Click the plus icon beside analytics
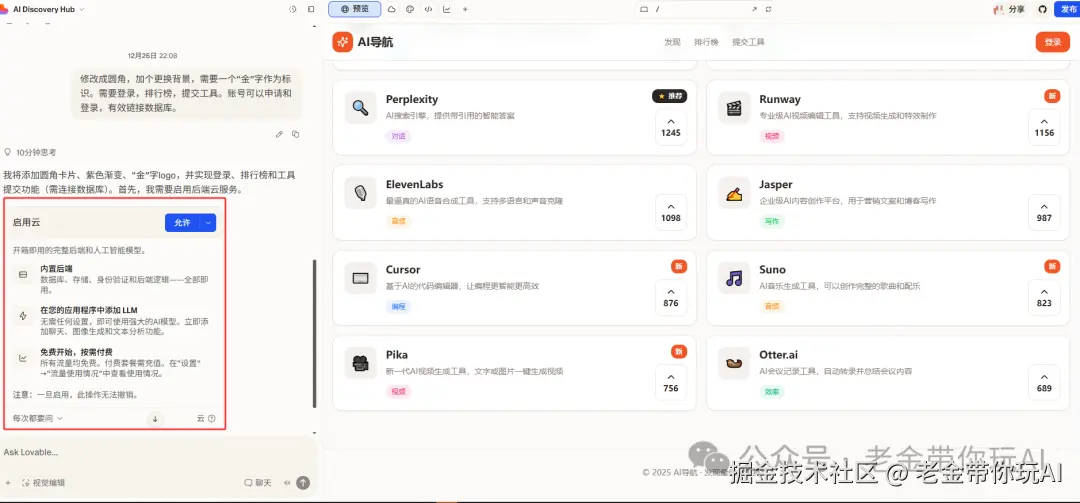The height and width of the screenshot is (503, 1080). point(465,10)
